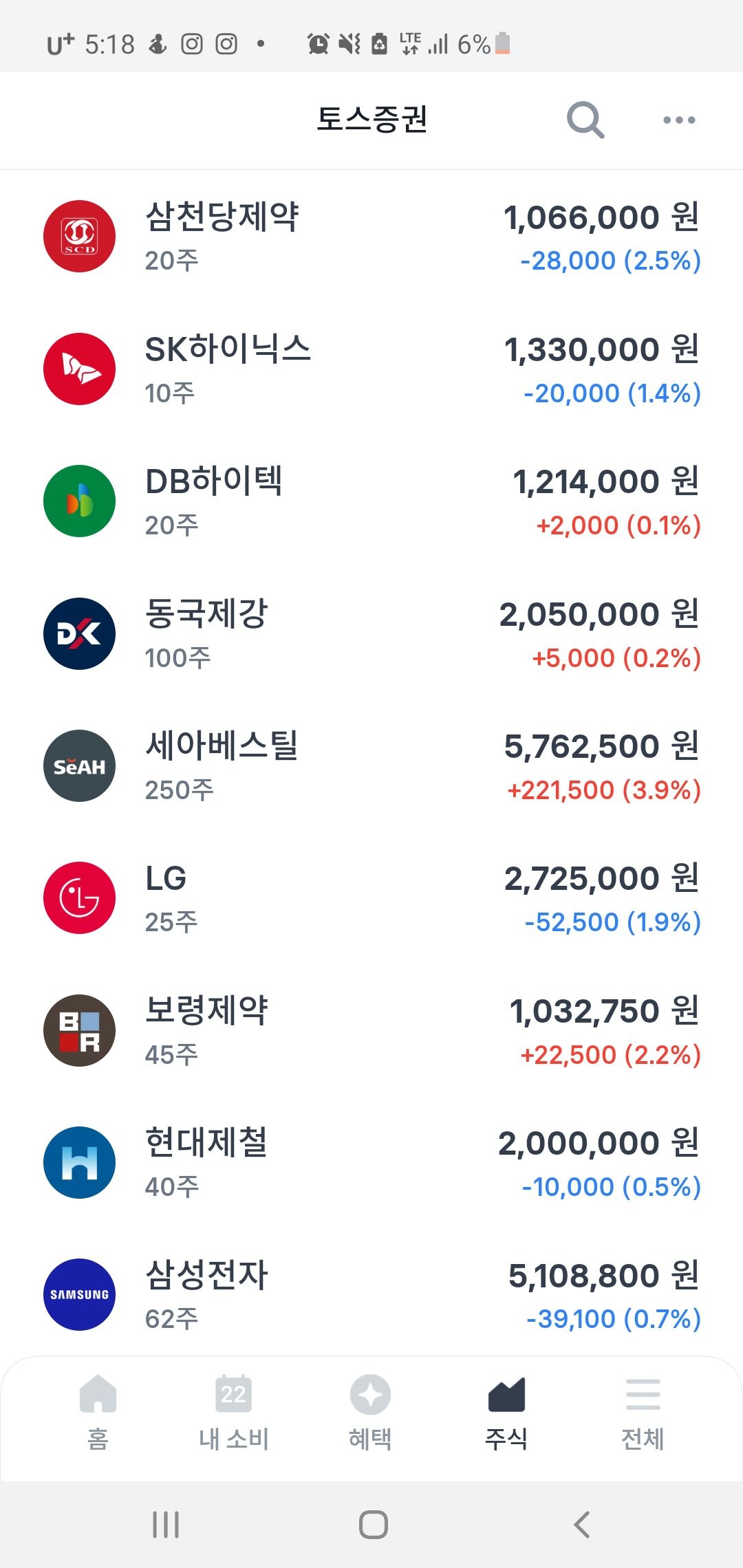The image size is (743, 1568).
Task: Tap the SeAH 세아베스틸 logo
Action: coord(79,765)
